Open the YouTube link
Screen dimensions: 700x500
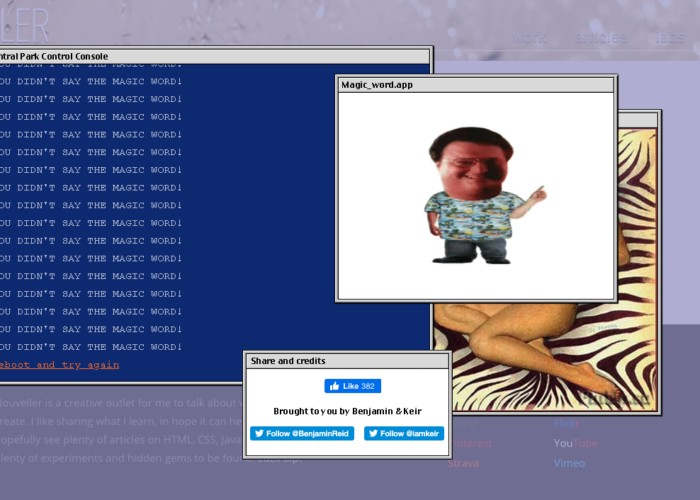click(x=575, y=443)
